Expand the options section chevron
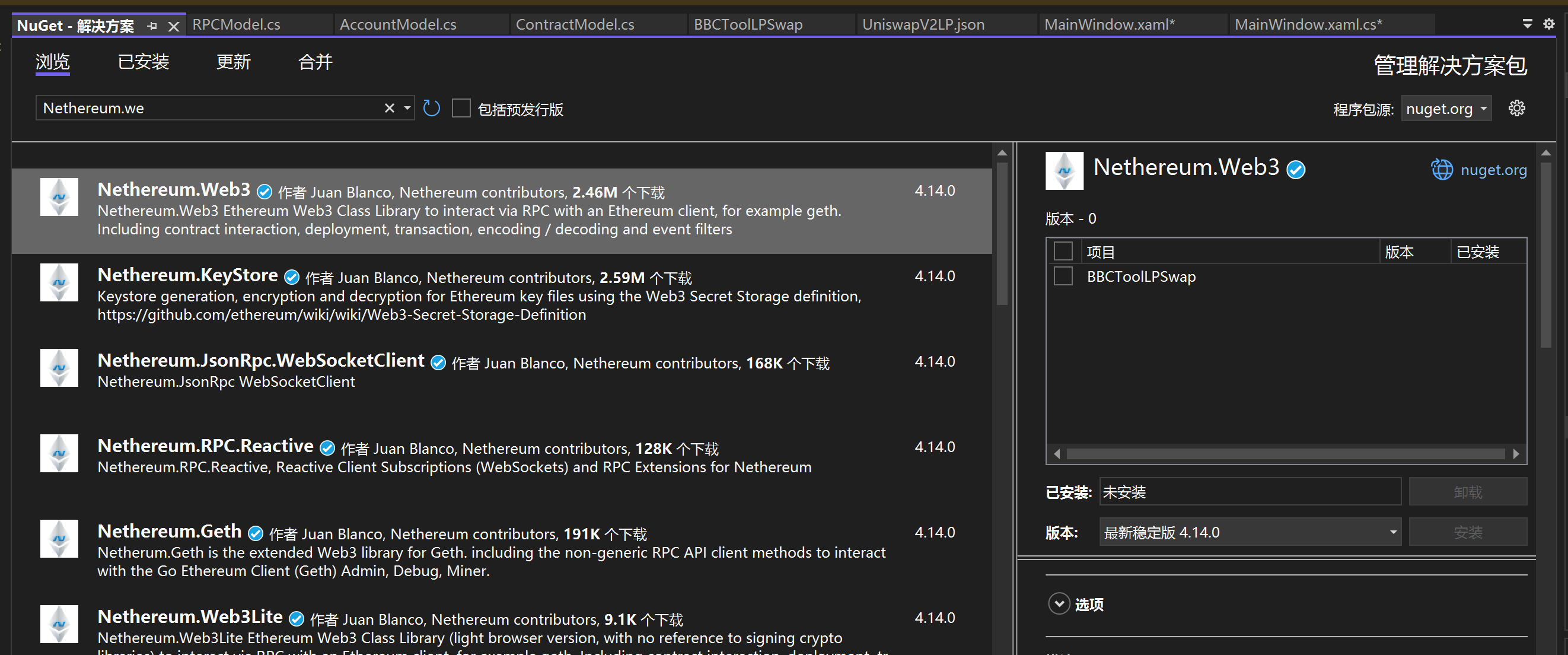Viewport: 1568px width, 655px height. 1059,604
